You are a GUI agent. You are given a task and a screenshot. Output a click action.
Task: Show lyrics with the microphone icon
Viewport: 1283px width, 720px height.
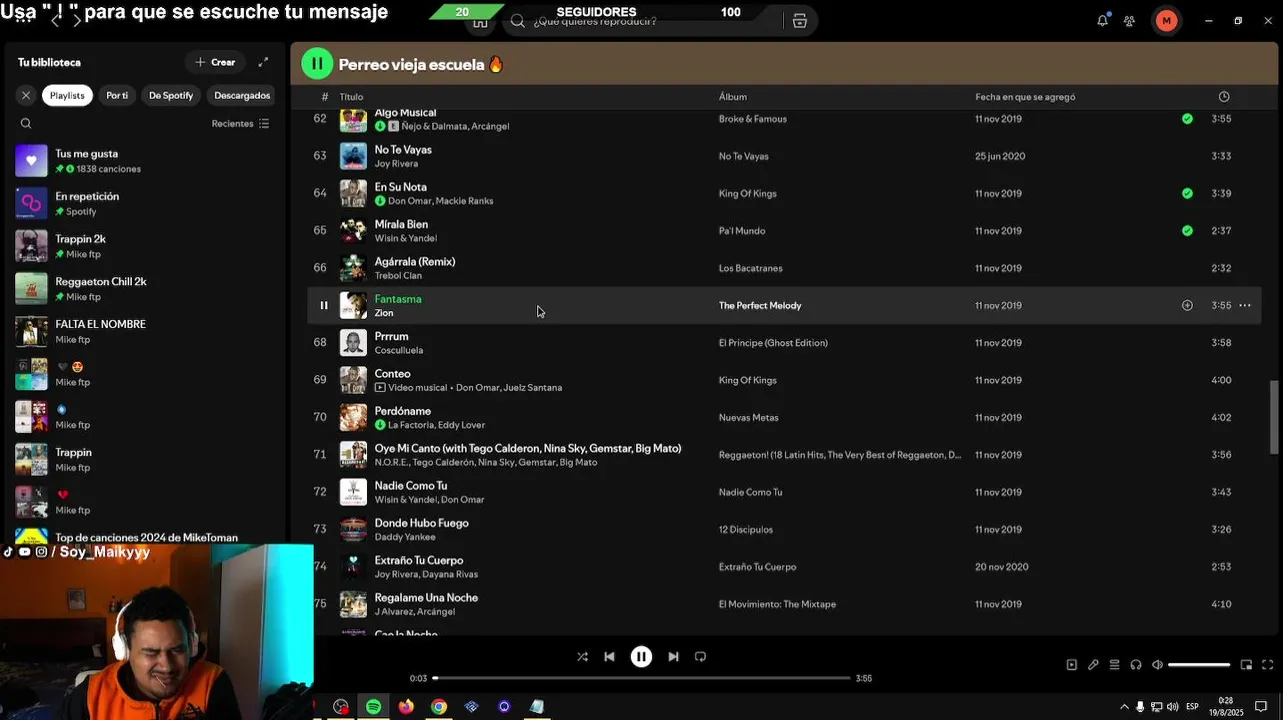click(x=1093, y=665)
